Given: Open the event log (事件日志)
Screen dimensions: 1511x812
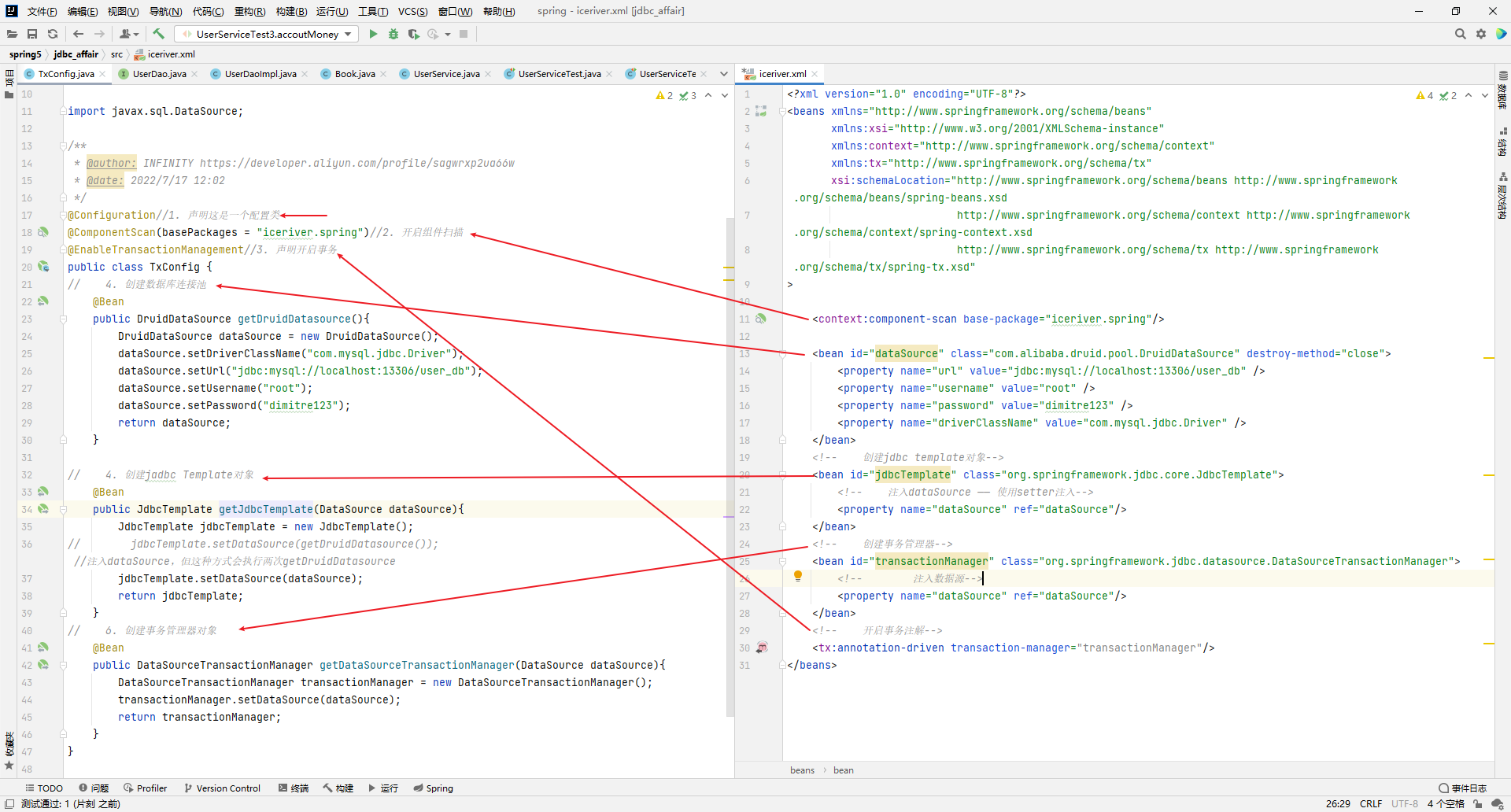Looking at the screenshot, I should (1463, 788).
